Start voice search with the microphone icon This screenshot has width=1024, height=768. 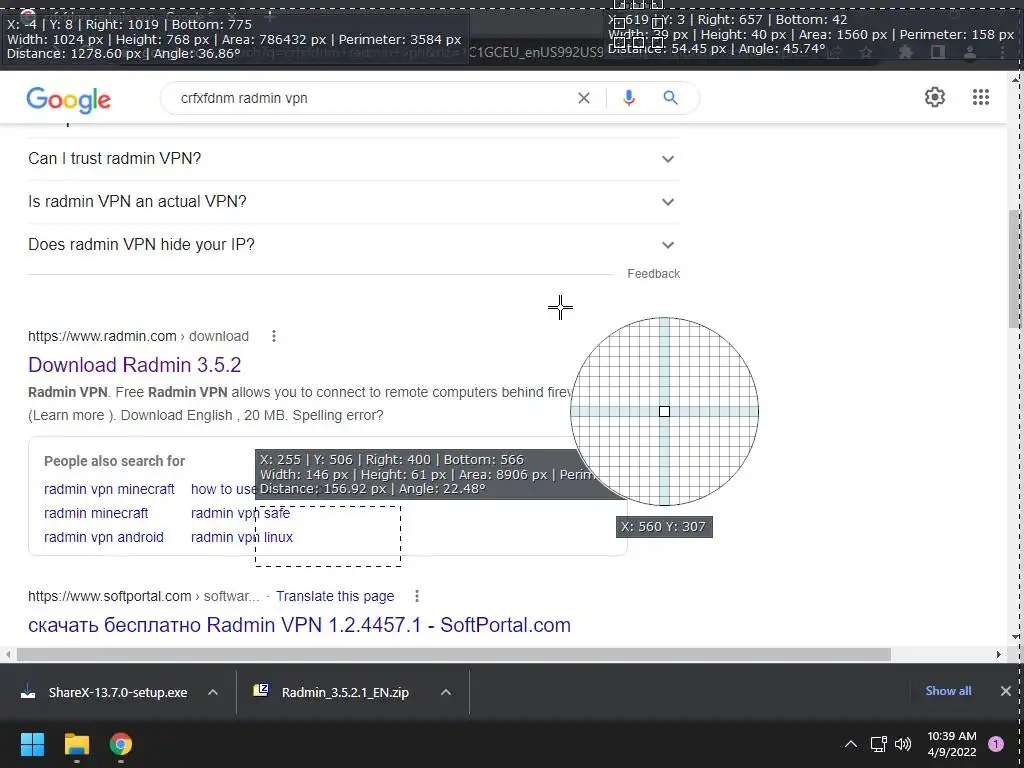pyautogui.click(x=629, y=98)
